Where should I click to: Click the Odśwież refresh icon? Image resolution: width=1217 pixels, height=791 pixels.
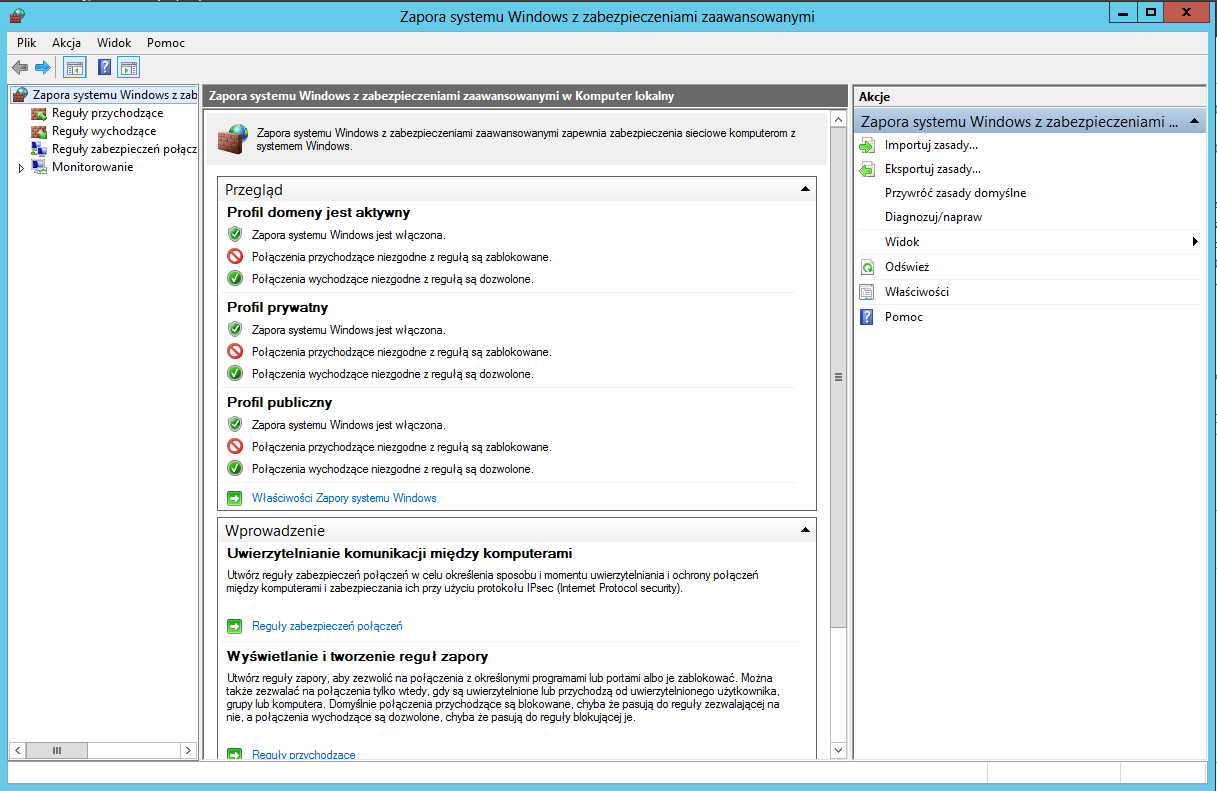pos(867,268)
